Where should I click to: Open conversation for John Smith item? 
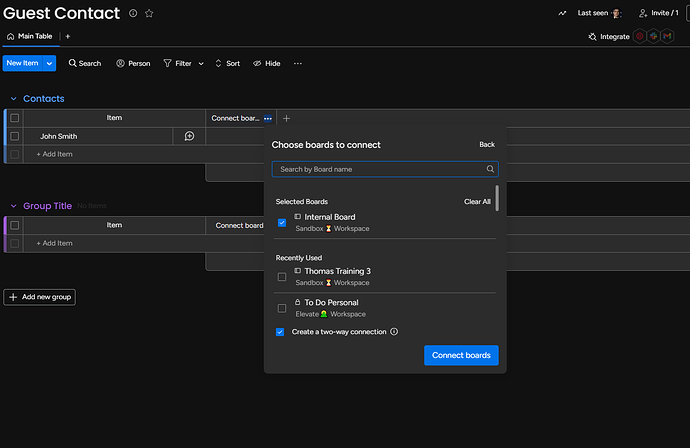pos(189,136)
